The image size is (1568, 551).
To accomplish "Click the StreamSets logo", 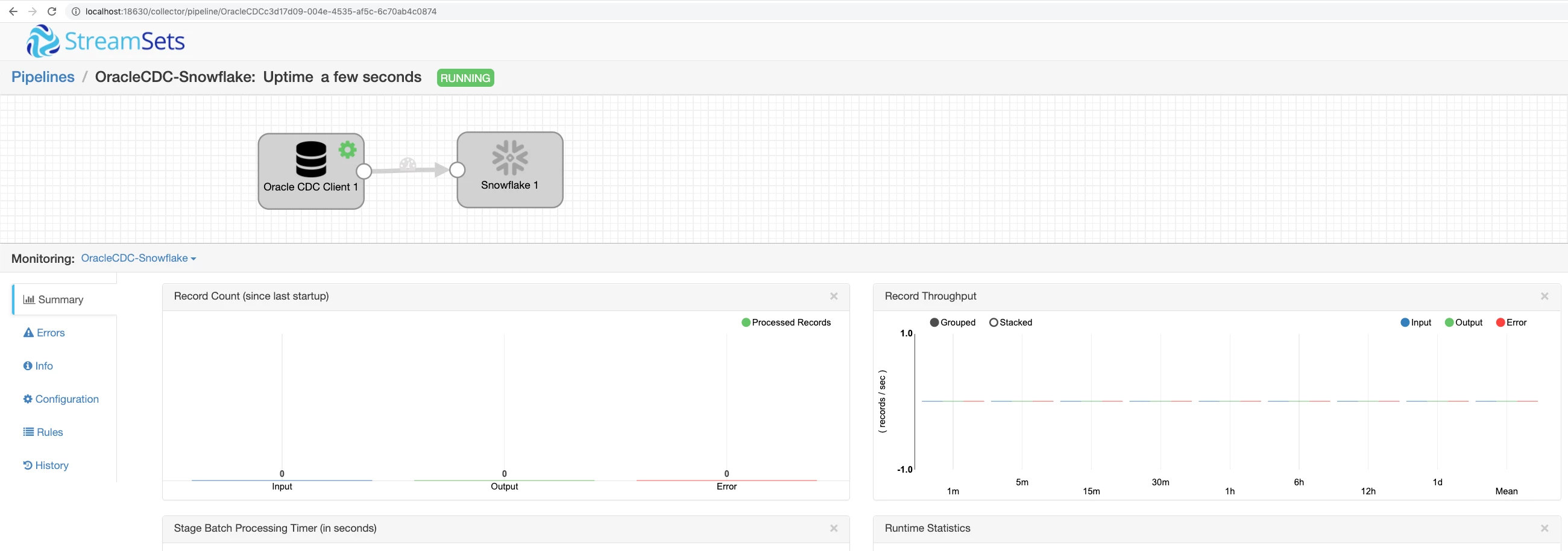I will (x=105, y=41).
